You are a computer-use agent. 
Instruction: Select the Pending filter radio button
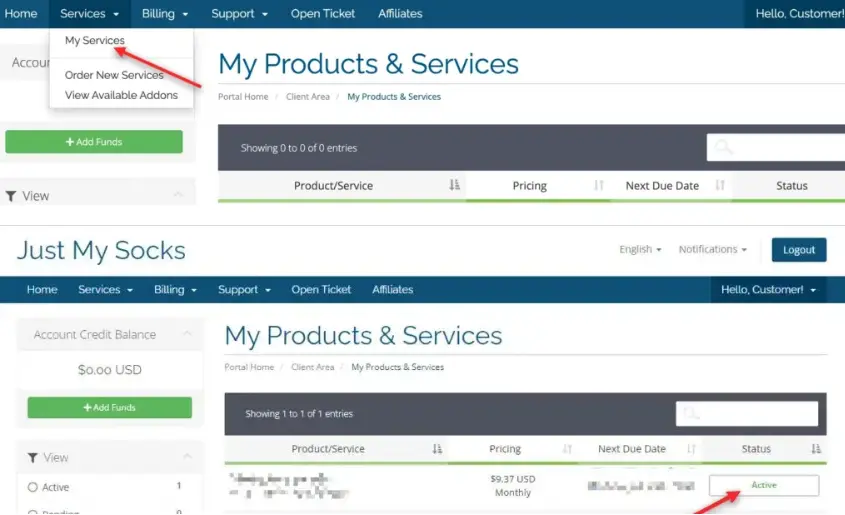coord(33,511)
